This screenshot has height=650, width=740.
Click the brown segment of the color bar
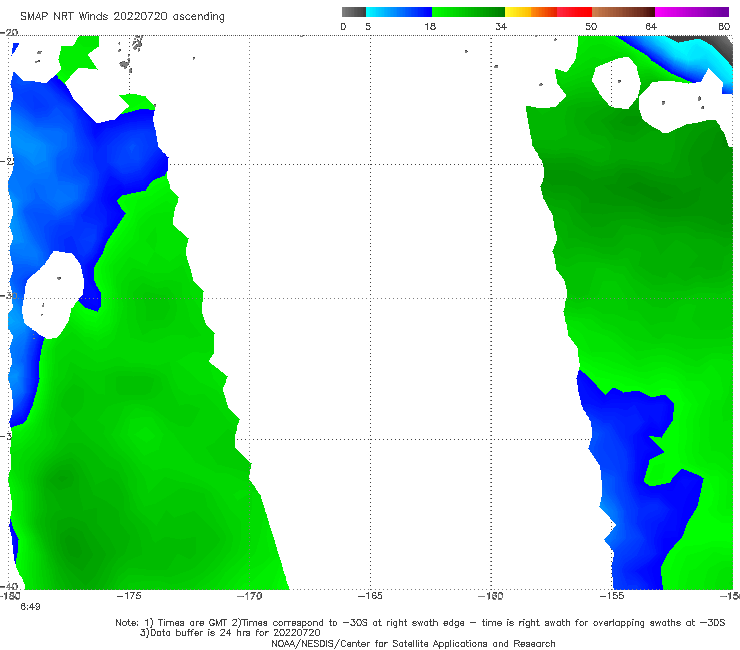coord(623,12)
